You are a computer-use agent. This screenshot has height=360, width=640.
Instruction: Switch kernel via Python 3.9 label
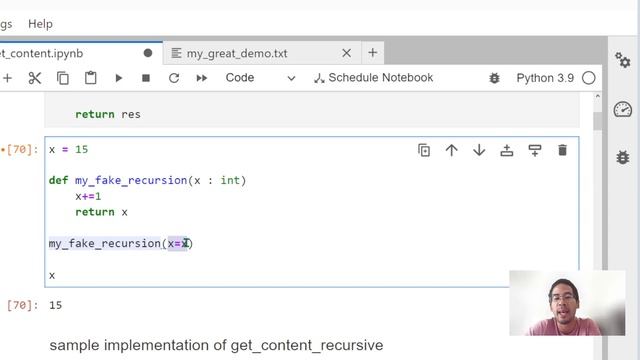[545, 78]
